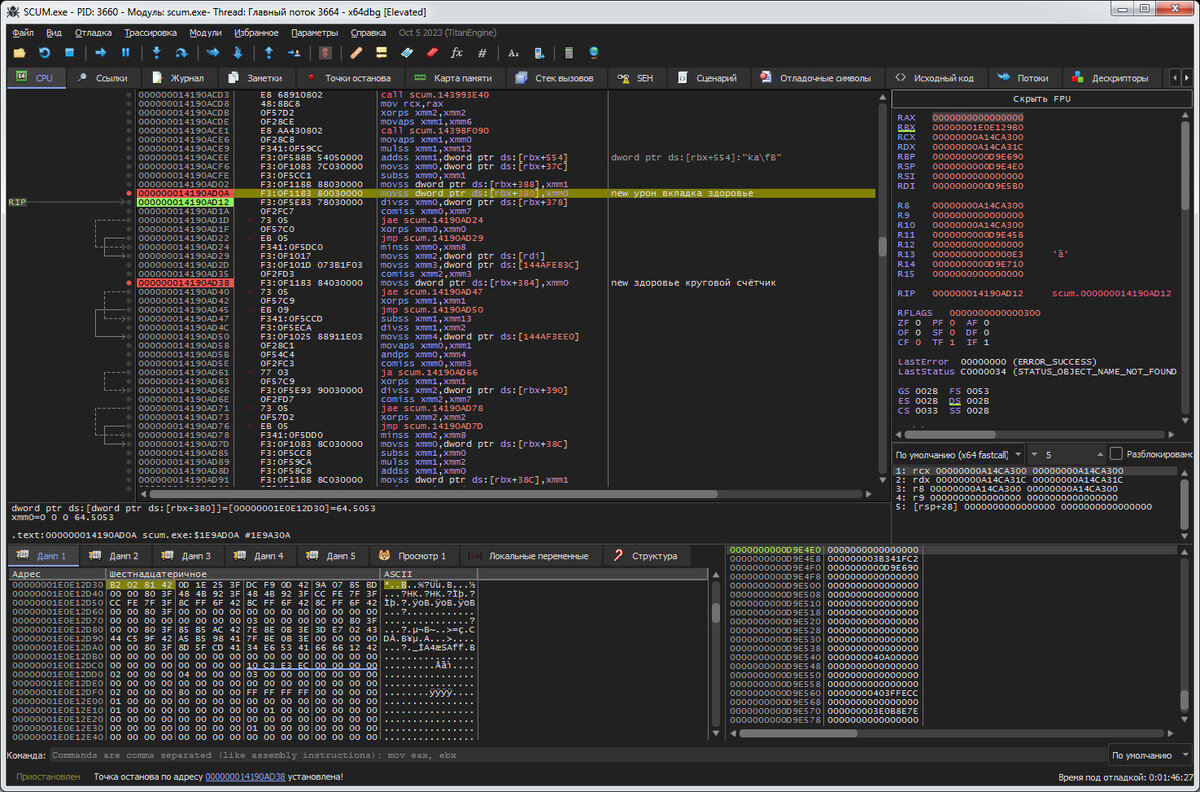Screen dimensions: 1200x792
Task: Click the Step Into toolbar icon
Action: pyautogui.click(x=155, y=53)
